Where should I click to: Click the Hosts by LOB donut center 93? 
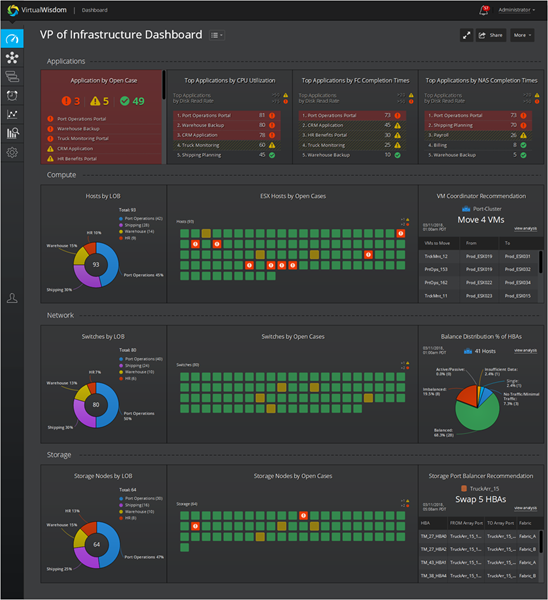pyautogui.click(x=96, y=264)
